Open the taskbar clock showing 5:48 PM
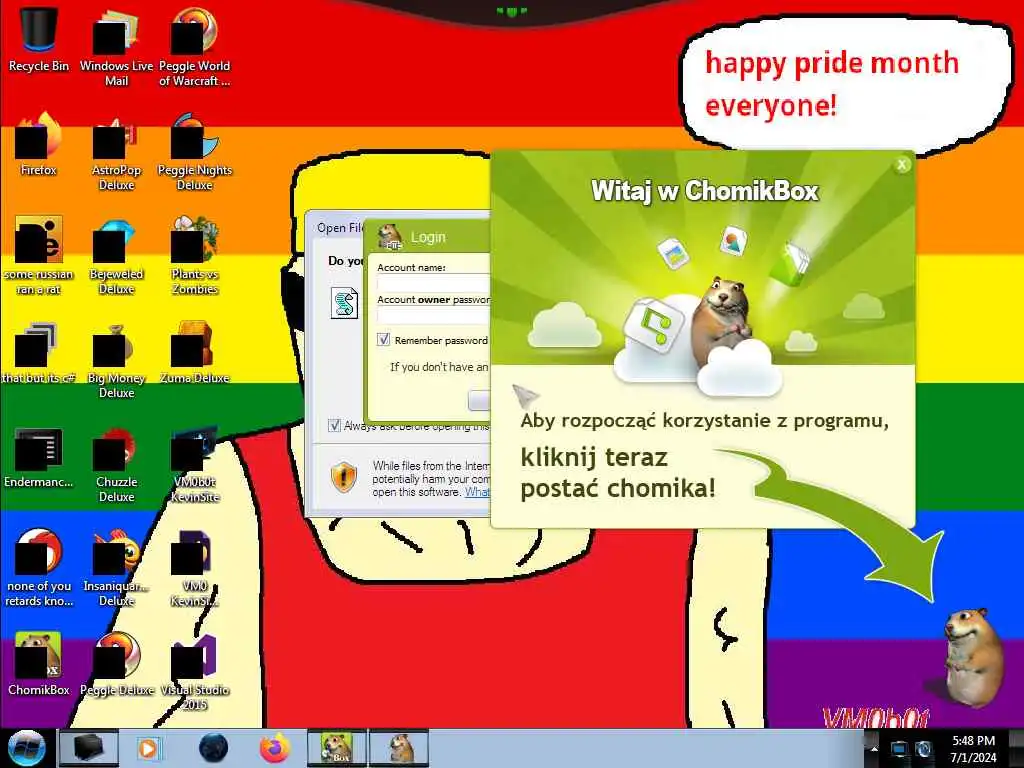1024x768 pixels. 973,749
